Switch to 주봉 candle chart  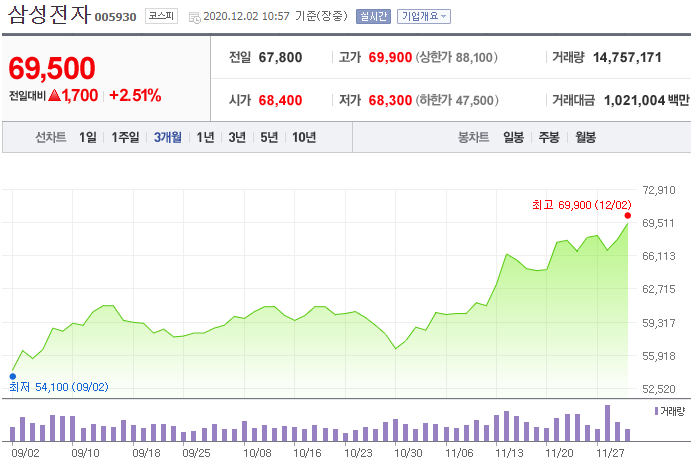[x=549, y=137]
